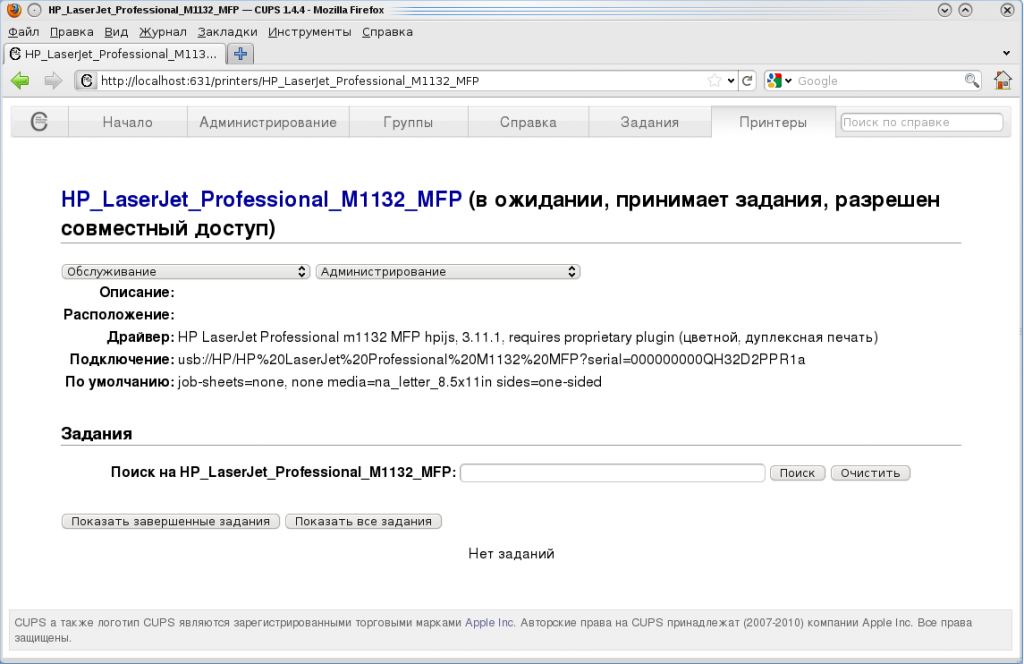Open the Файл menu
Viewport: 1024px width, 664px height.
pos(24,31)
